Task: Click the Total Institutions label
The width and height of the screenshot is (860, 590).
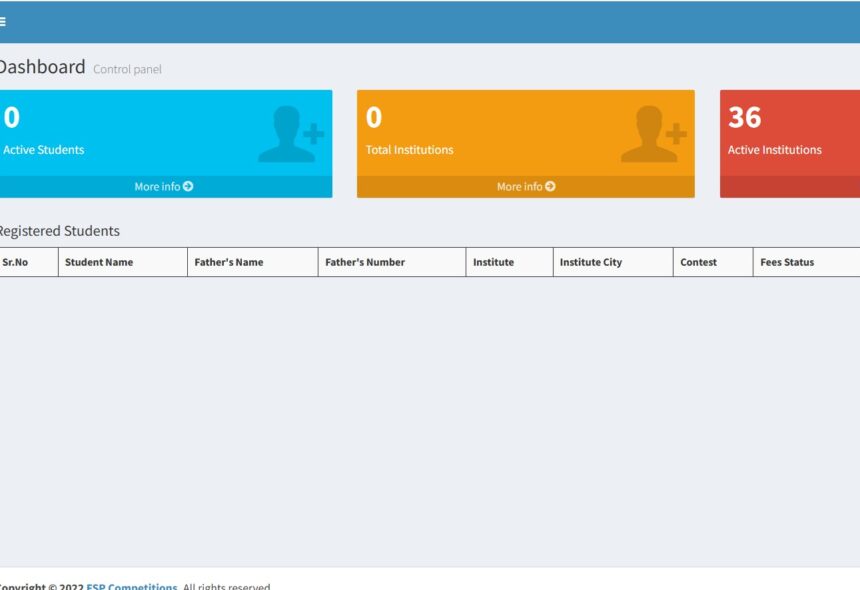Action: tap(410, 150)
